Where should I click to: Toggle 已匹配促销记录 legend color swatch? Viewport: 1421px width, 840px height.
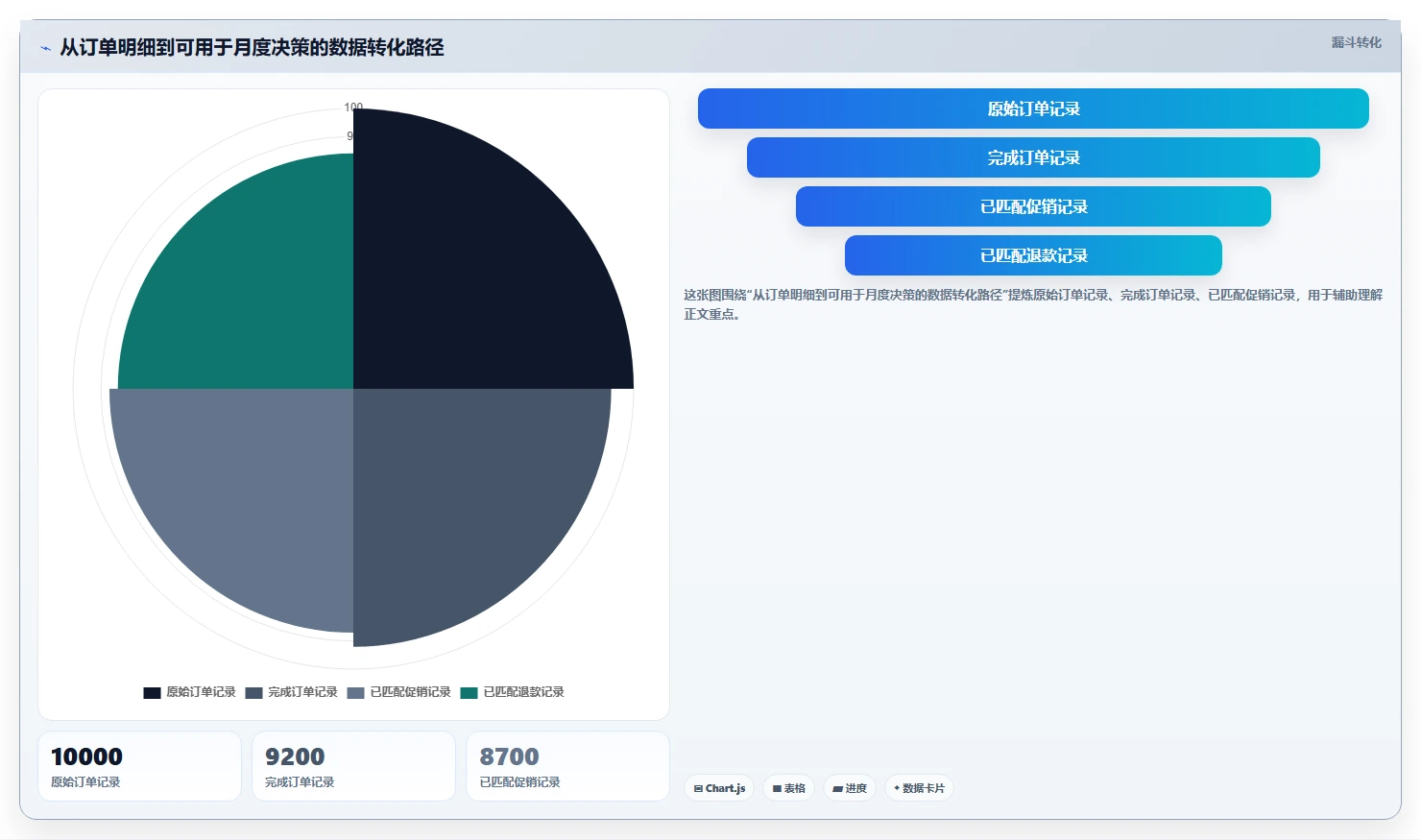coord(355,692)
